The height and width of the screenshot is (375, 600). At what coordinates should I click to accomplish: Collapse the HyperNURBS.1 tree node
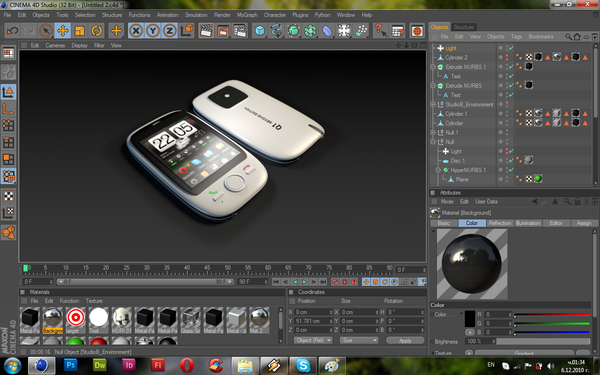[x=439, y=170]
